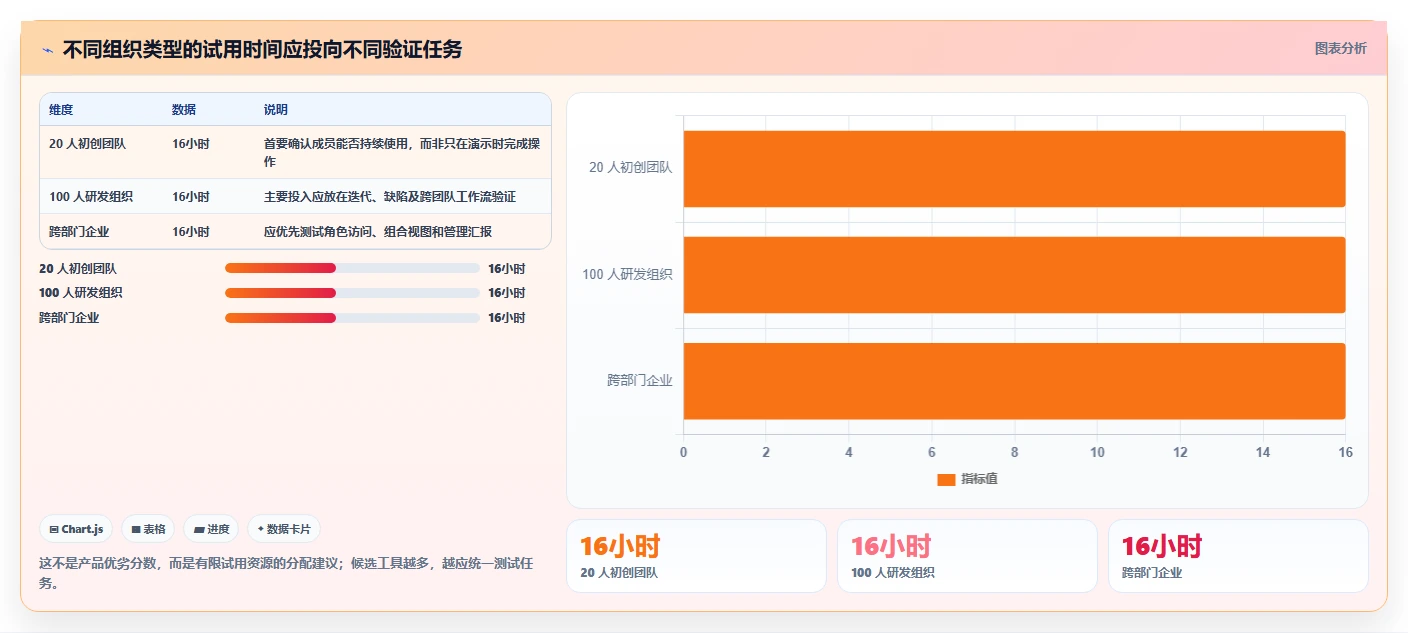This screenshot has width=1408, height=633.
Task: Open the red 16小时 card for 跨部门企业
Action: pos(1238,556)
